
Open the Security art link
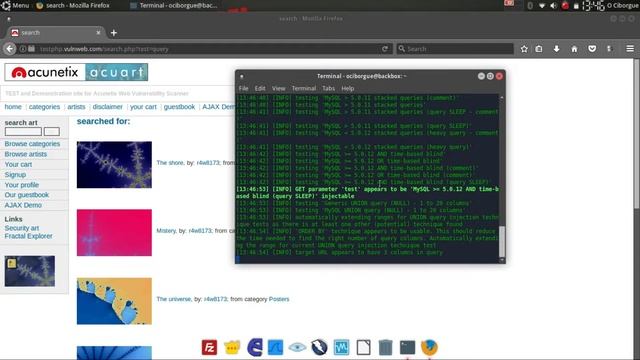coord(22,228)
